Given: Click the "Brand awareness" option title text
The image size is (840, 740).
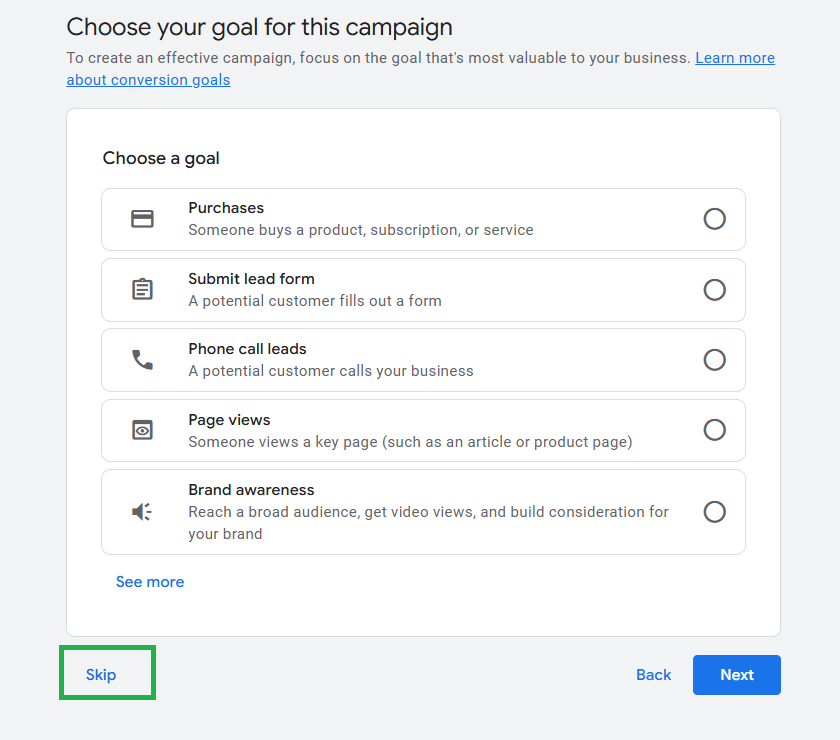Looking at the screenshot, I should 251,490.
